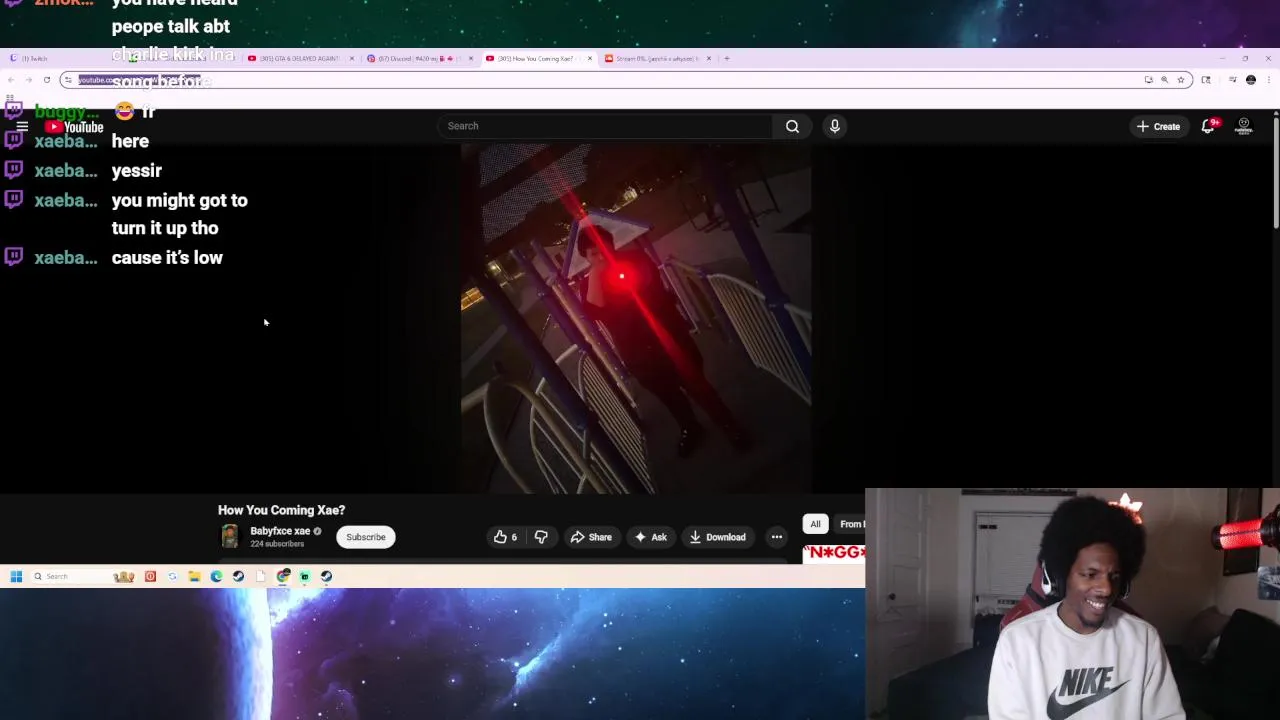
Task: Click the YouTube search magnifier button
Action: click(x=792, y=126)
